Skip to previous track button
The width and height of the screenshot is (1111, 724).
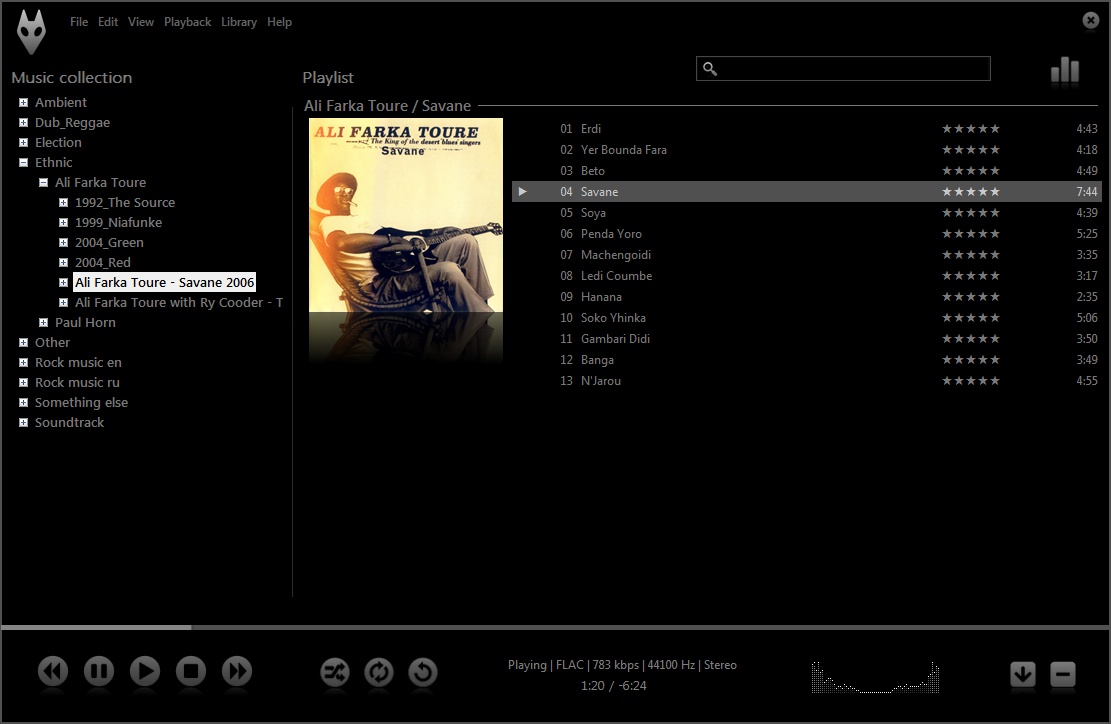[x=53, y=671]
